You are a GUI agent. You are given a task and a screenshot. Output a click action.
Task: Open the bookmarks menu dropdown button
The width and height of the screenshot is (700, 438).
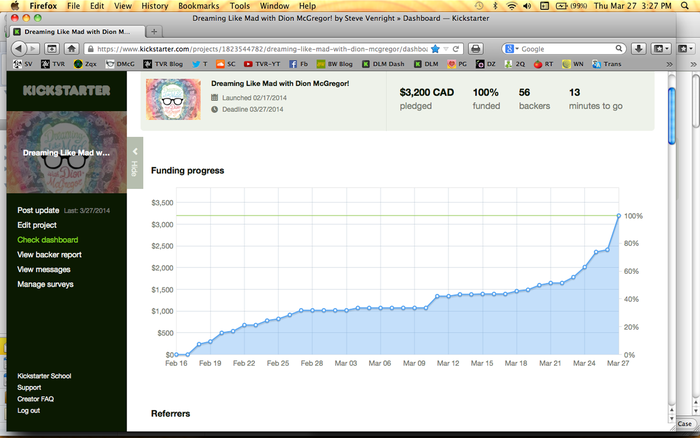tap(662, 49)
